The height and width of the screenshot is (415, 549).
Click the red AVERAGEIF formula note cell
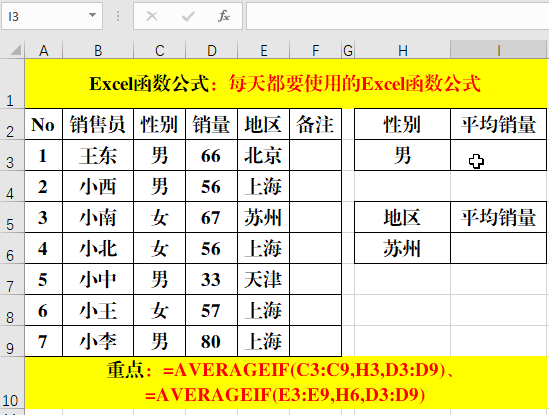click(285, 383)
